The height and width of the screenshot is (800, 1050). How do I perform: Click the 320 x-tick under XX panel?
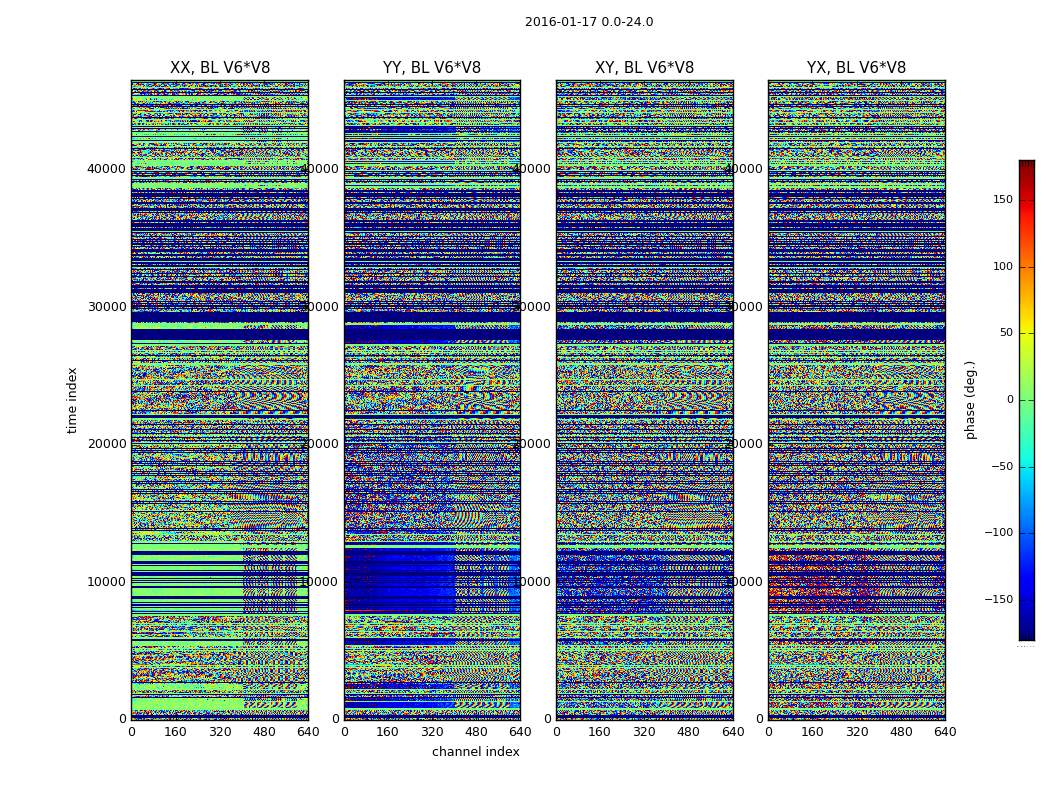click(220, 732)
